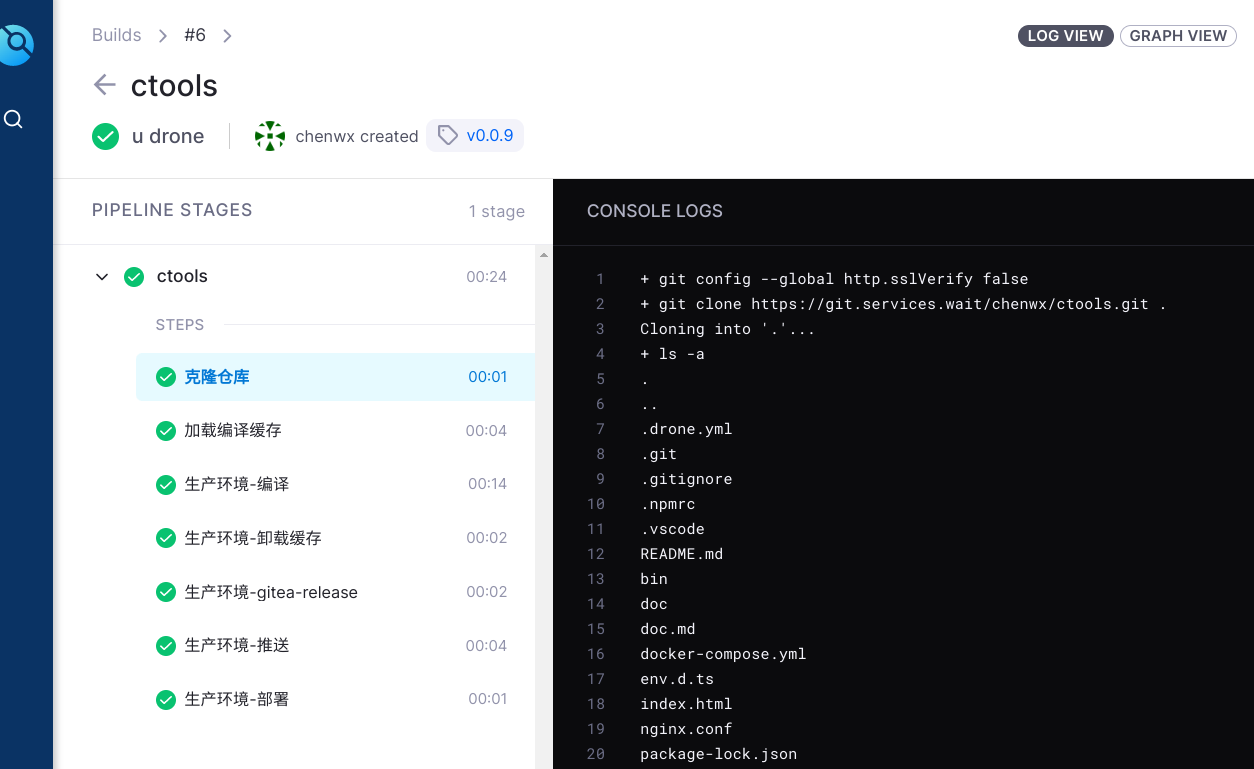The height and width of the screenshot is (769, 1254).
Task: Open the 生产环境-部署 step logs
Action: tap(237, 699)
